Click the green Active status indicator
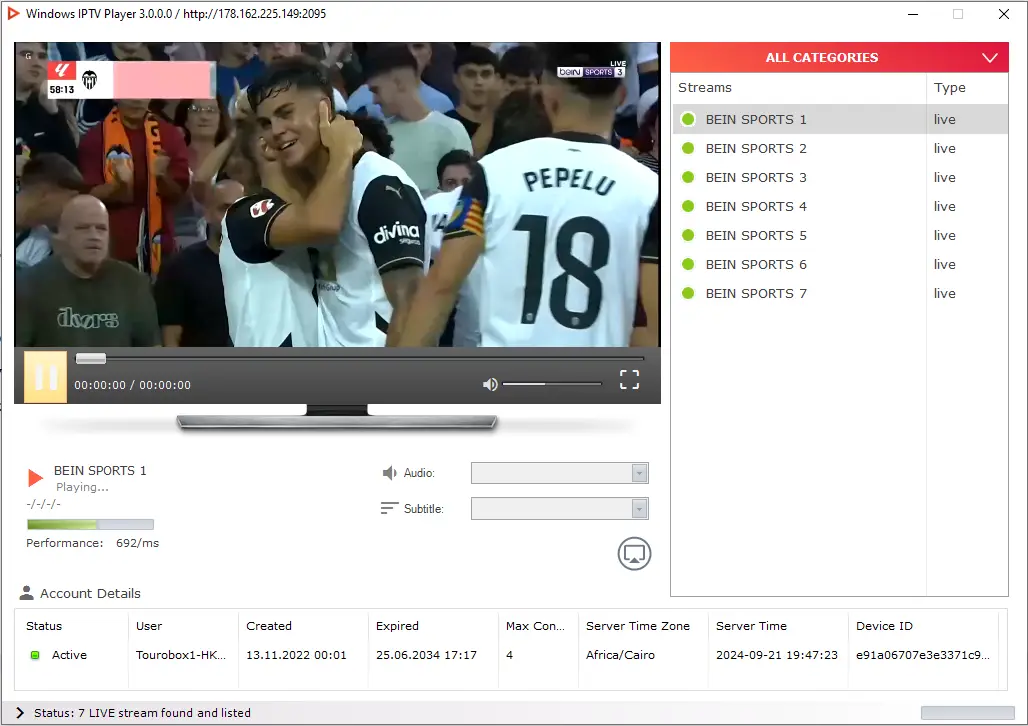This screenshot has width=1028, height=726. 35,655
